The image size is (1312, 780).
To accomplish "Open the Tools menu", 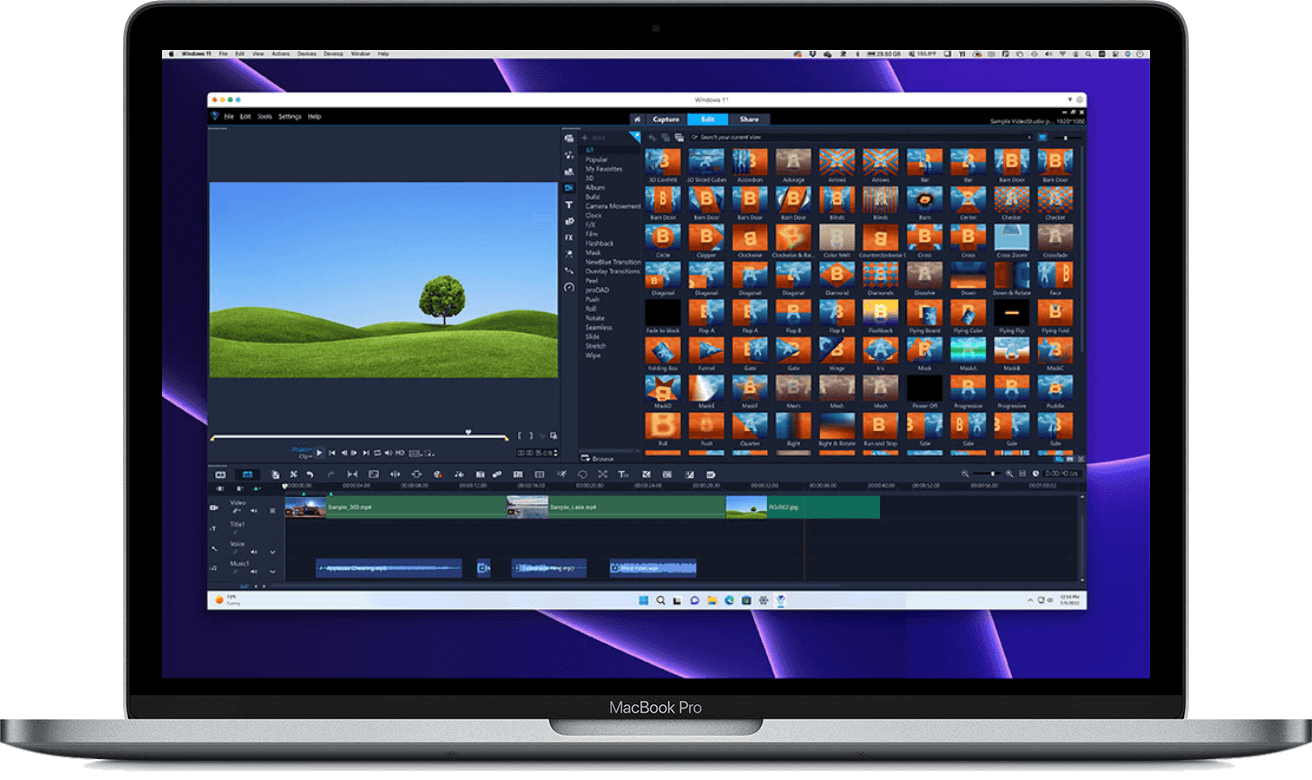I will [x=263, y=115].
